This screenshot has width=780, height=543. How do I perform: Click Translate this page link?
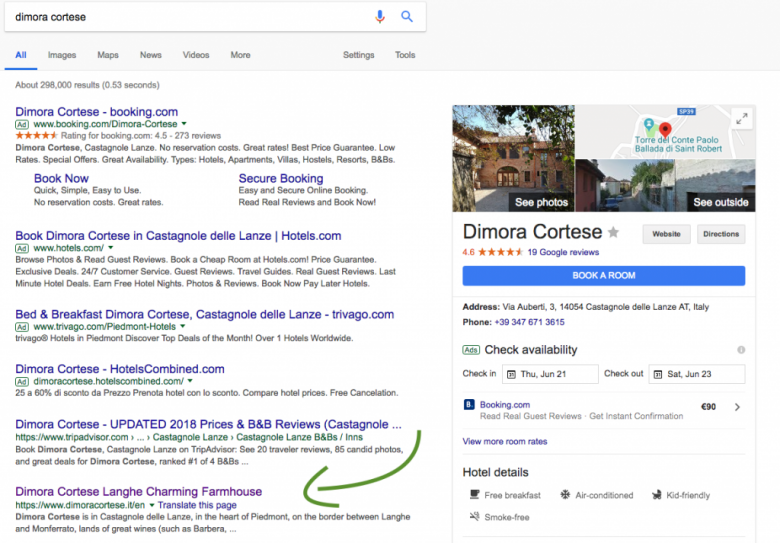pyautogui.click(x=197, y=505)
